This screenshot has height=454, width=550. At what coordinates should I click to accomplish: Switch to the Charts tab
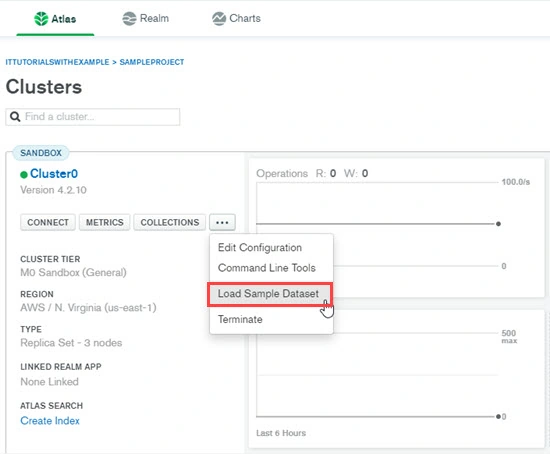tap(236, 18)
